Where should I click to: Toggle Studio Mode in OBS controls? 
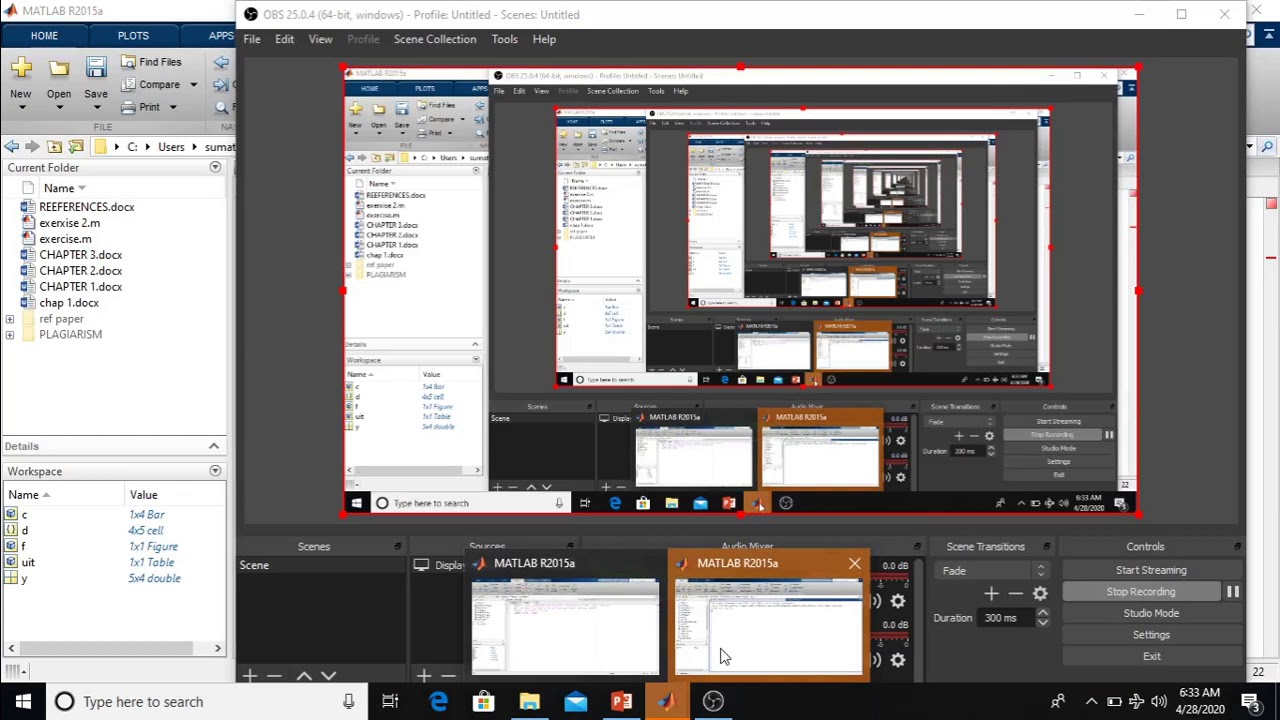1151,613
